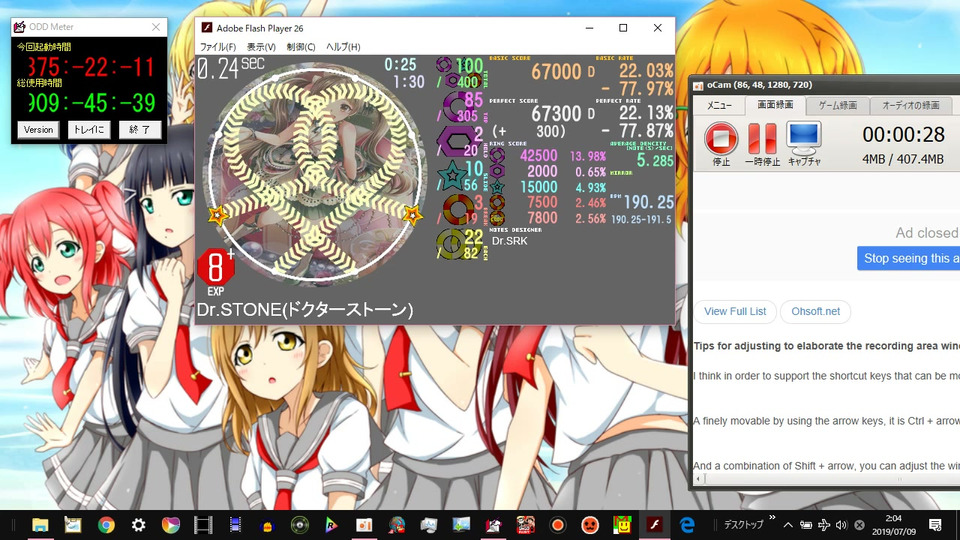Click the song title Dr.STONE(ドクターストーン)

click(x=304, y=310)
